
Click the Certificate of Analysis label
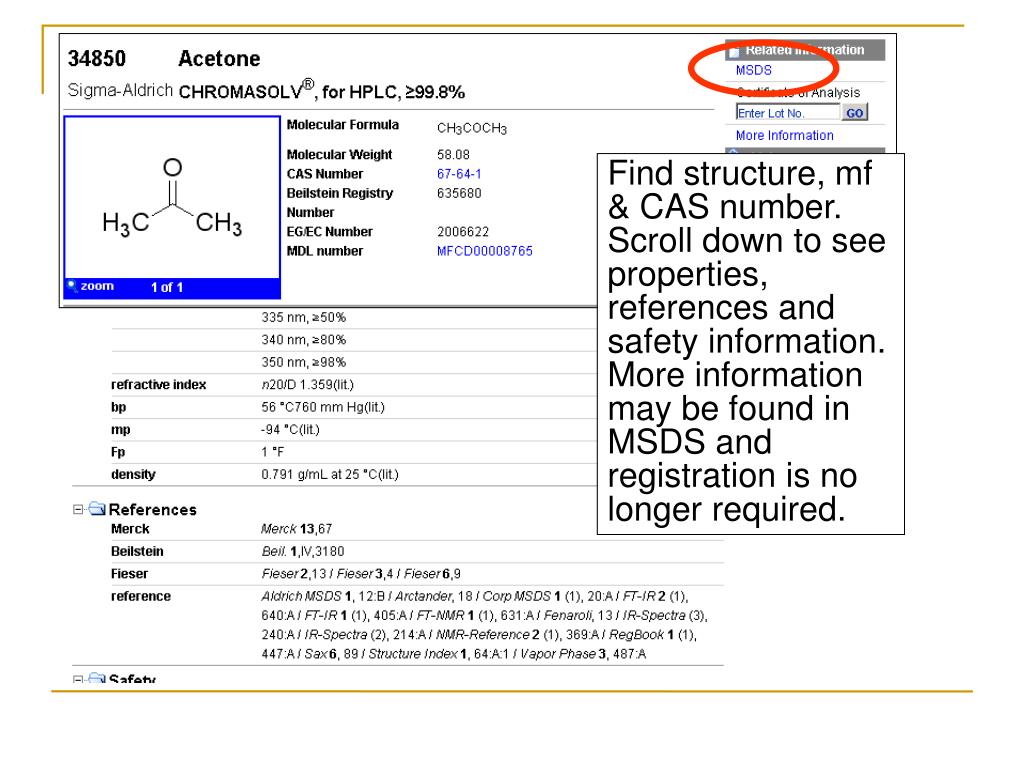coord(798,92)
